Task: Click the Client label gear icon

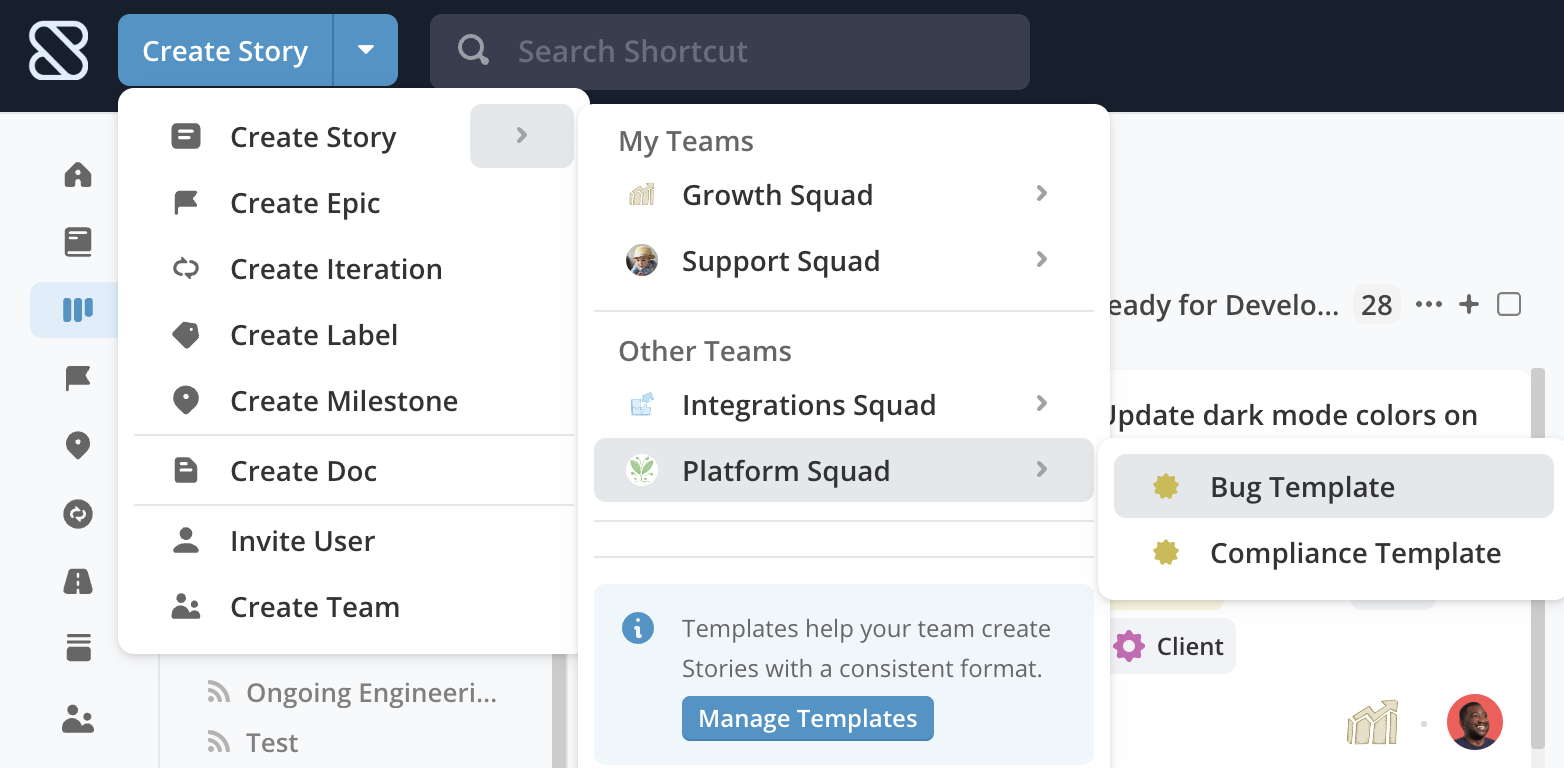Action: [1129, 646]
